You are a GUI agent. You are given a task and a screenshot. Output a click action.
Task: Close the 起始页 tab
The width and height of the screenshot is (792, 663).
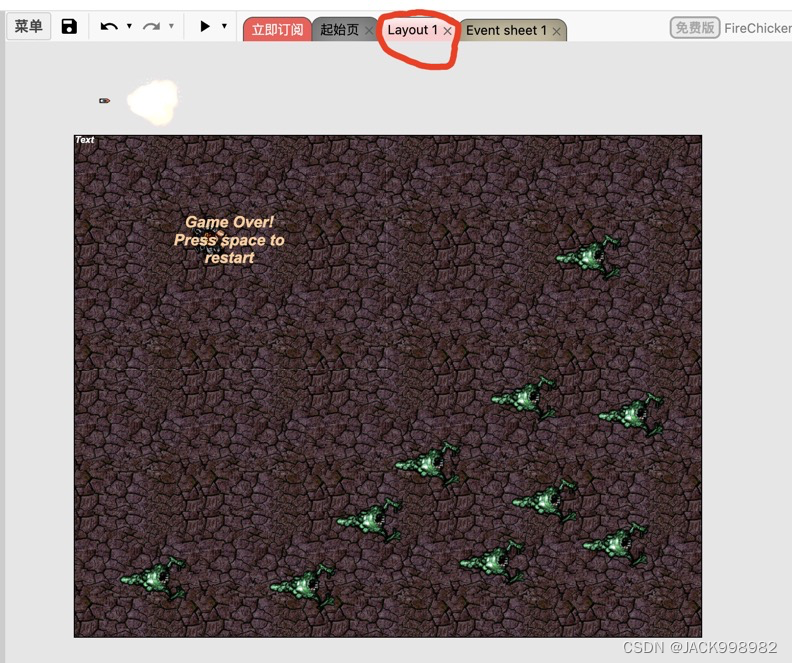pyautogui.click(x=369, y=31)
